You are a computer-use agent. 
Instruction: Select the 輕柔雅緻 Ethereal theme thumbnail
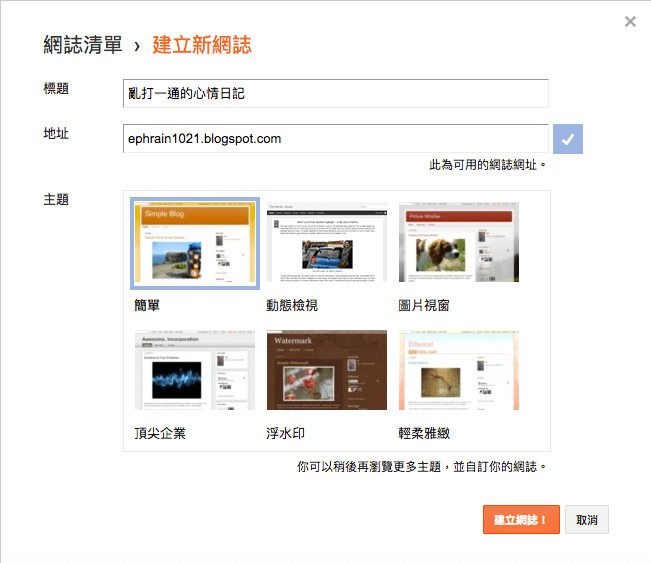[459, 370]
